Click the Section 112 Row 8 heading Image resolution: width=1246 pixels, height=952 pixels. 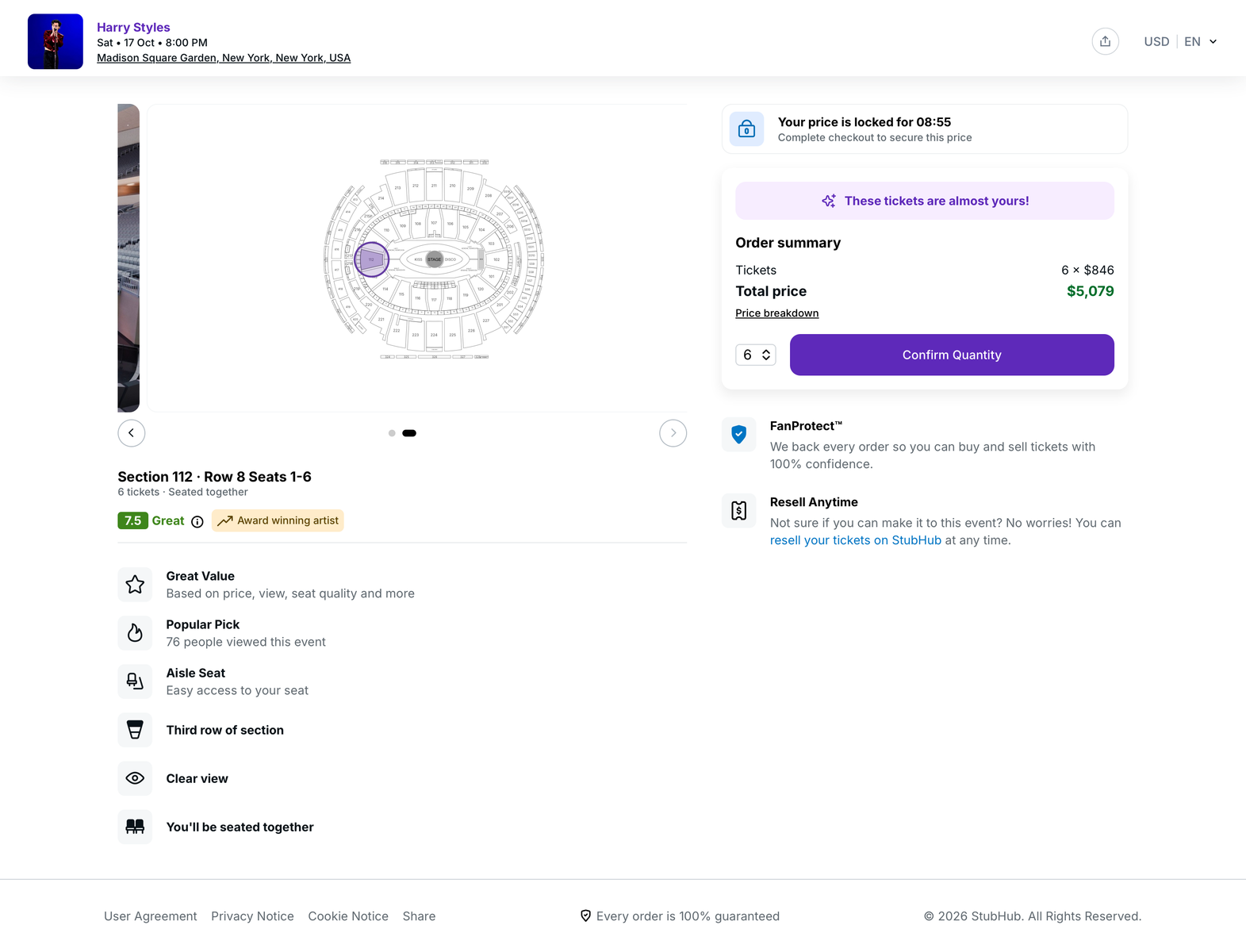[x=214, y=477]
